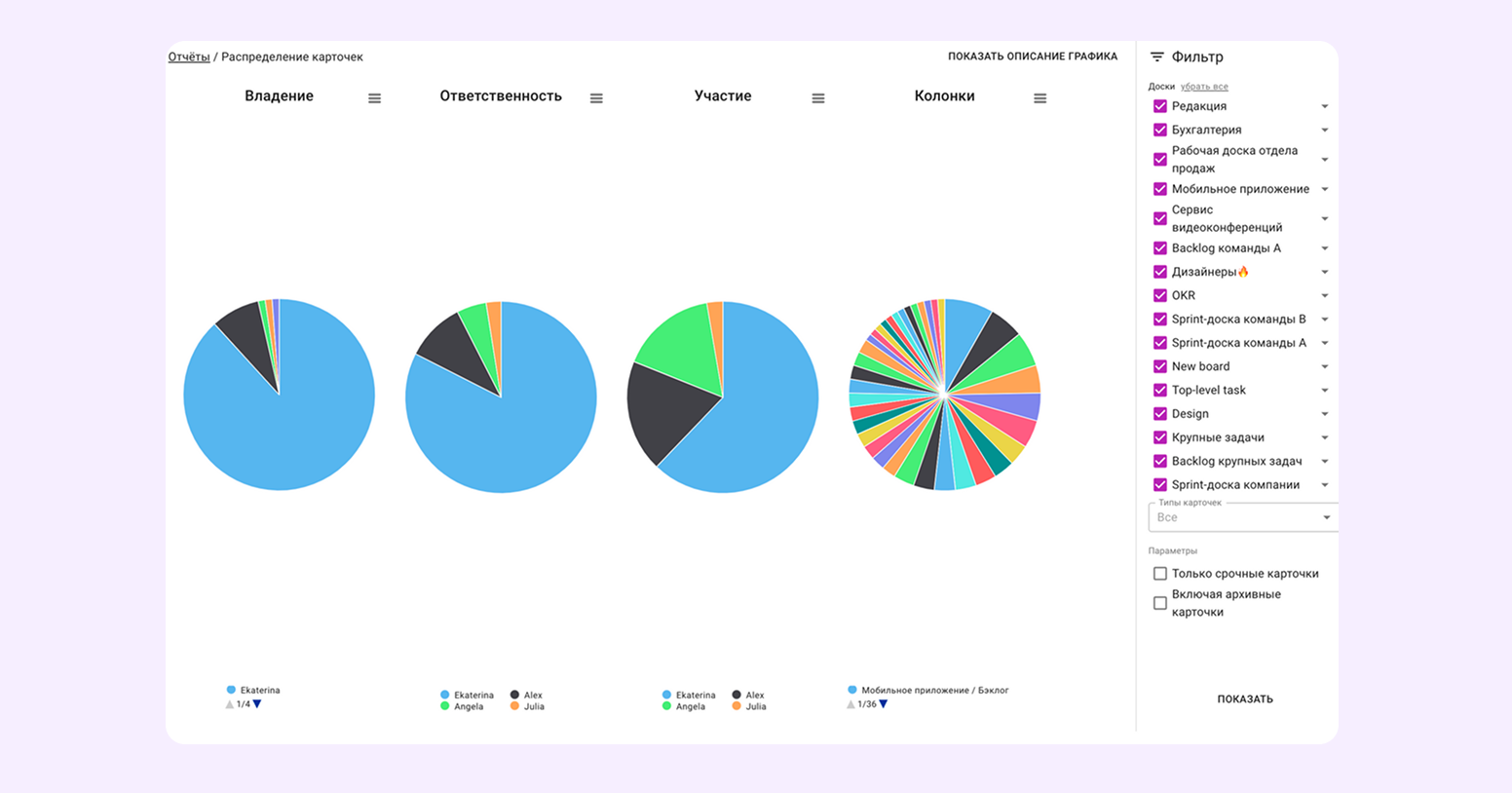Image resolution: width=1512 pixels, height=793 pixels.
Task: Go to previous legend page in Колонки
Action: pyautogui.click(x=850, y=704)
